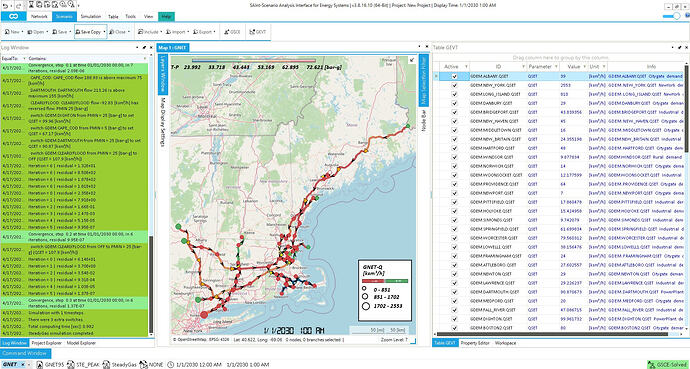
Task: Open the Import dropdown arrow
Action: (188, 32)
